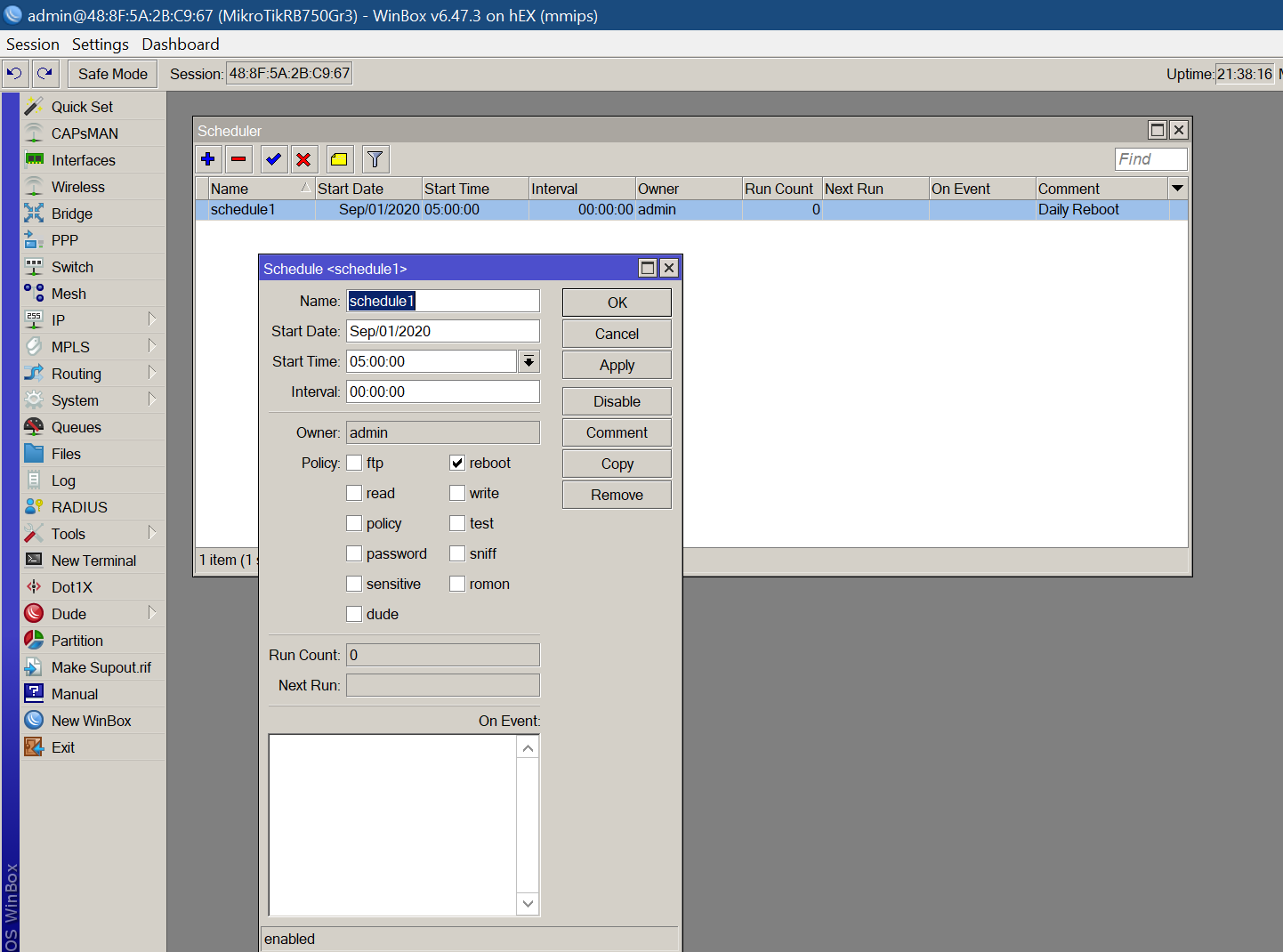The width and height of the screenshot is (1283, 952).
Task: Launch New Terminal from sidebar
Action: pos(93,561)
